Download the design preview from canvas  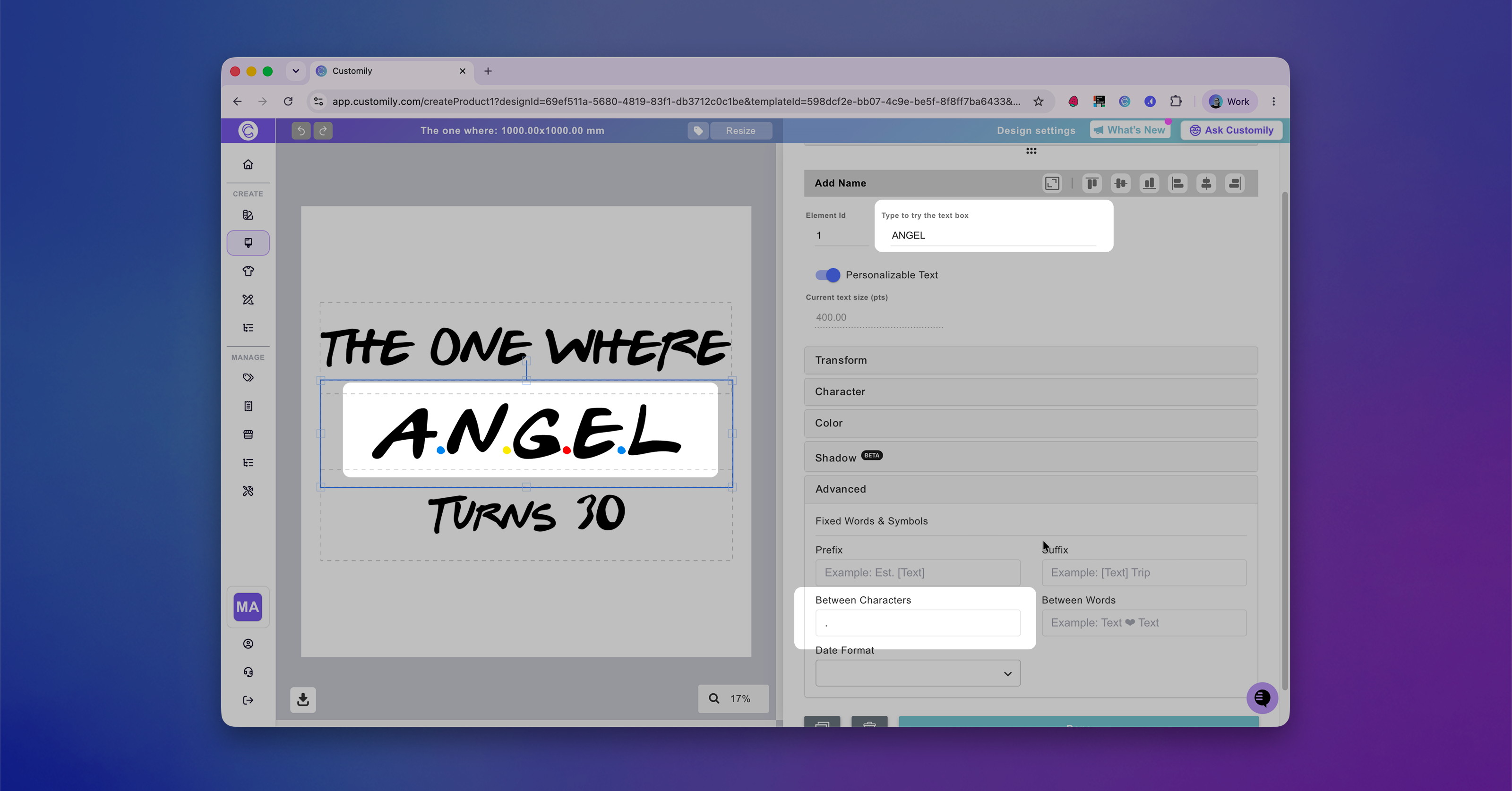(303, 699)
